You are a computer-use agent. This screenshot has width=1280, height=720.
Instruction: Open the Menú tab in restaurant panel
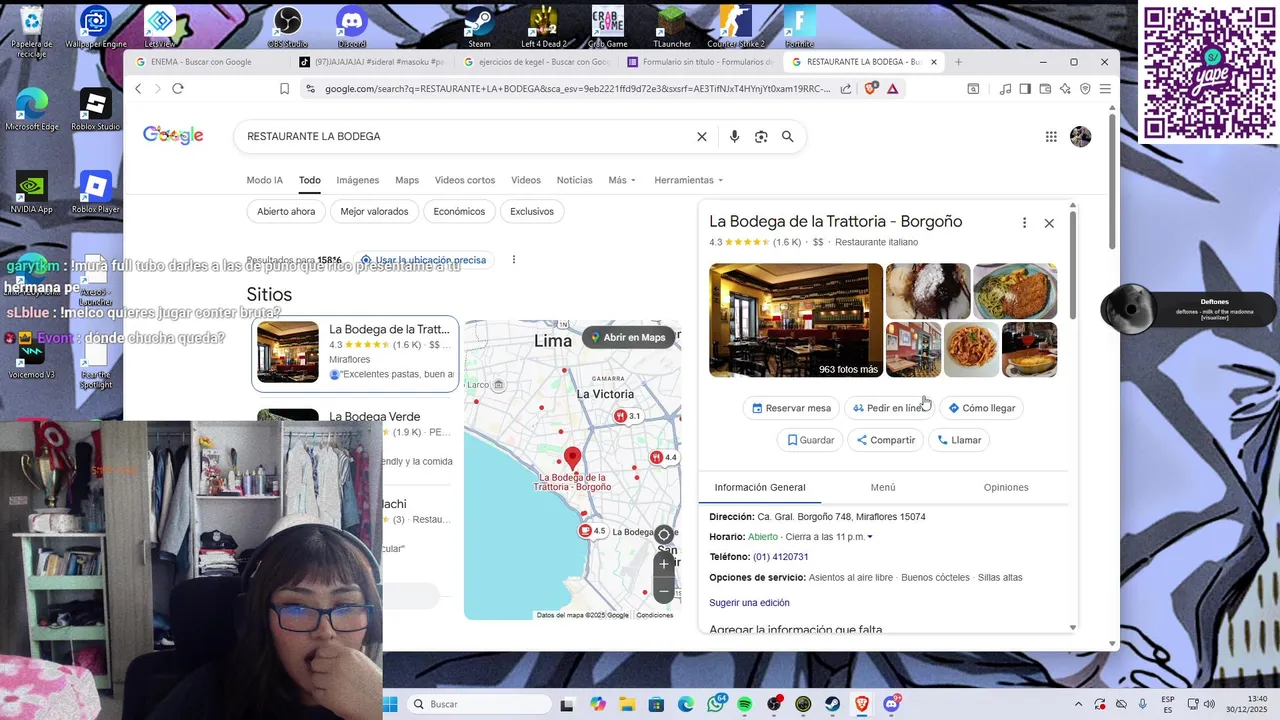pos(883,488)
